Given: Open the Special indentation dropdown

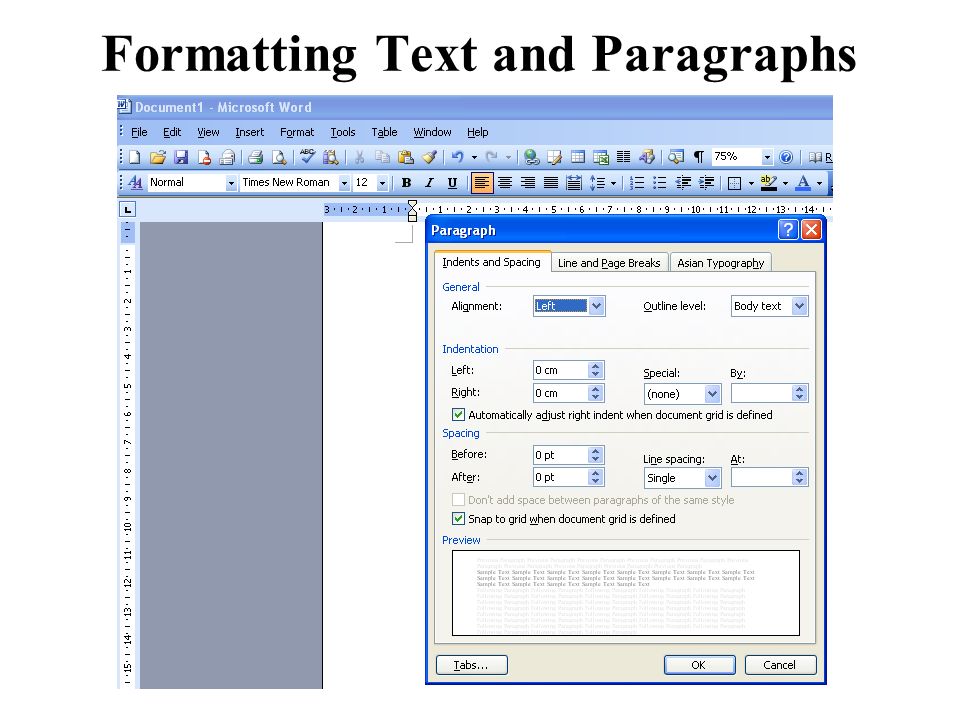Looking at the screenshot, I should (x=711, y=394).
